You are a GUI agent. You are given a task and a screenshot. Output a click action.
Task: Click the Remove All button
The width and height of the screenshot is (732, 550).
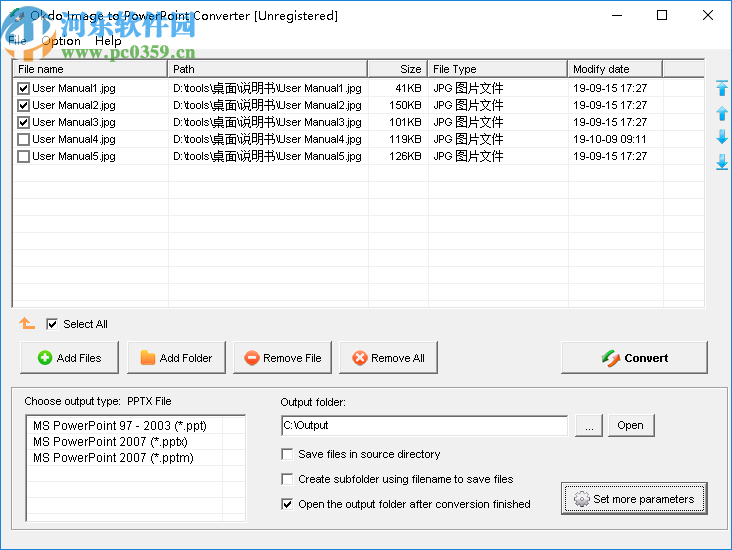pos(388,358)
